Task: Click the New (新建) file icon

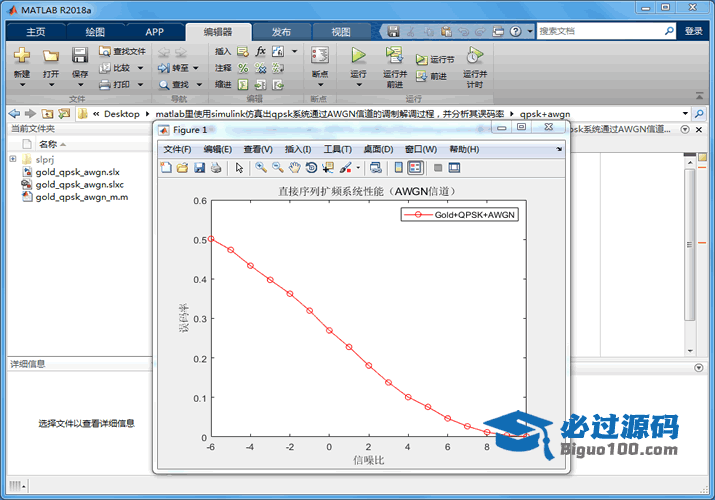Action: [x=22, y=56]
